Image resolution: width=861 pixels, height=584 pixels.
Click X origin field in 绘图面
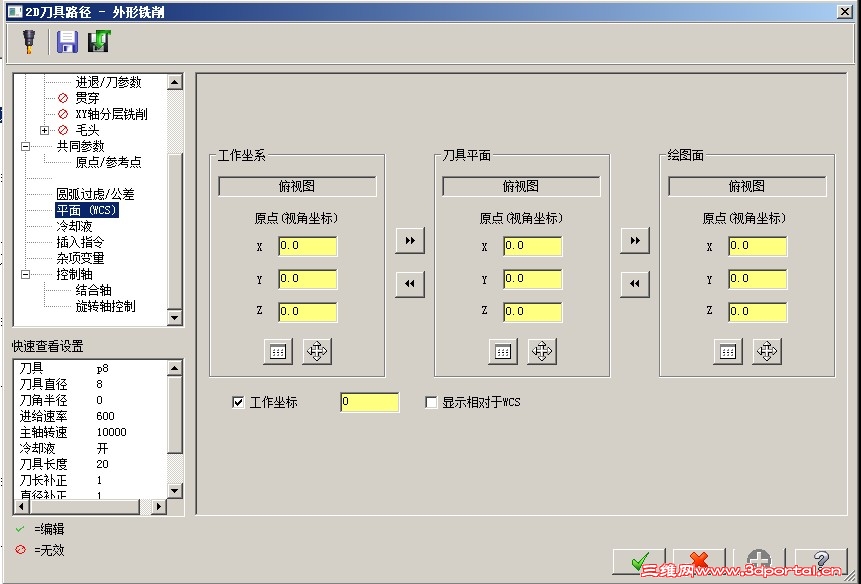click(758, 246)
